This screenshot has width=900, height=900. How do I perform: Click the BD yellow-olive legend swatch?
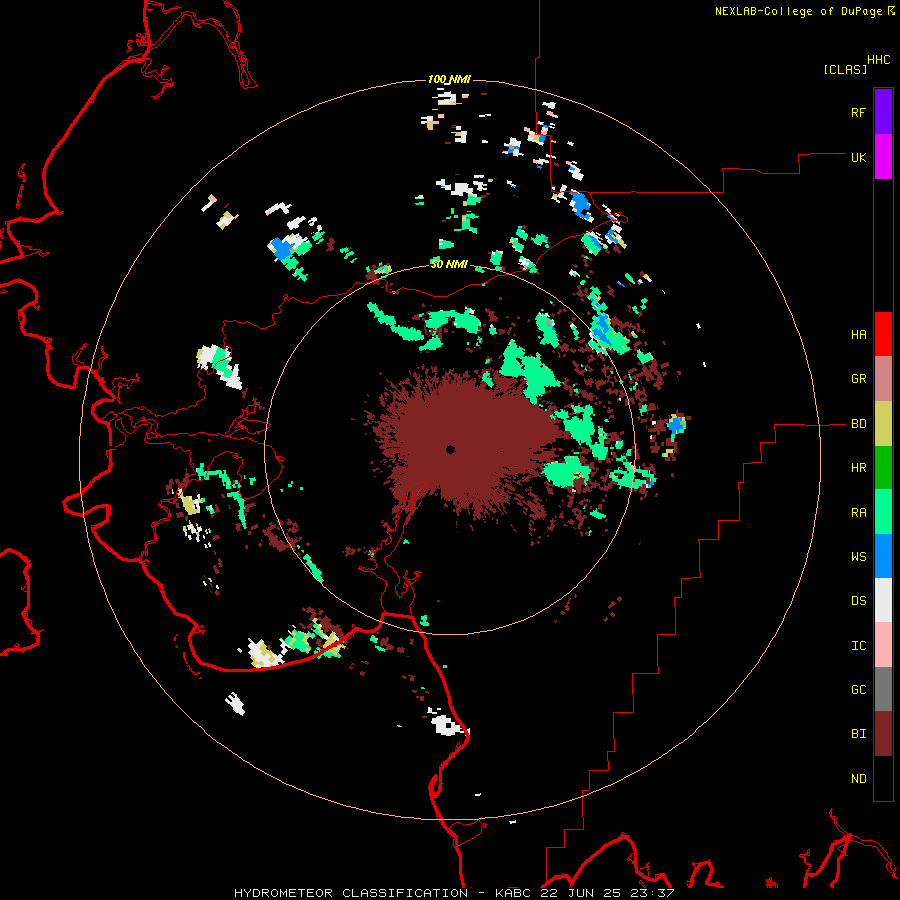click(x=883, y=423)
